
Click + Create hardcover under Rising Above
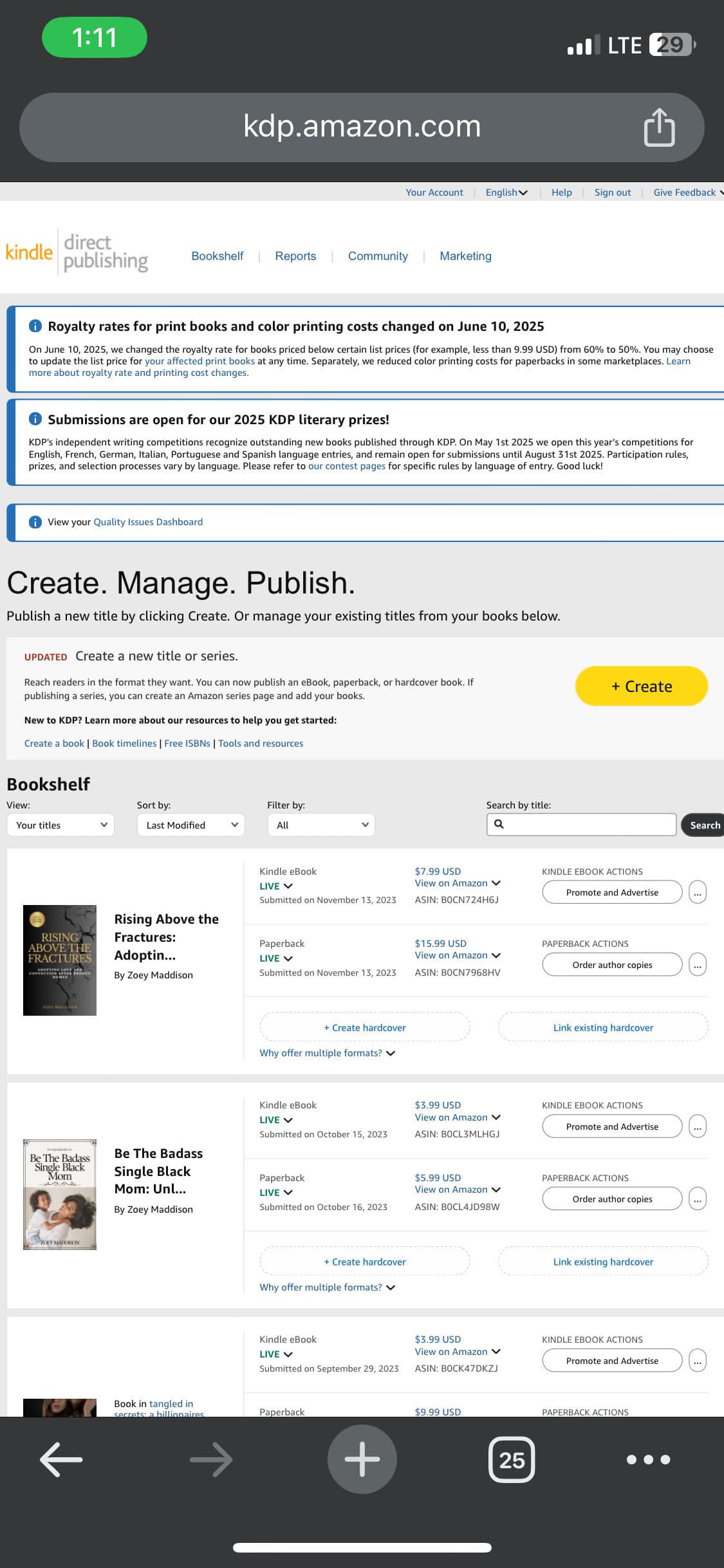(x=365, y=1027)
